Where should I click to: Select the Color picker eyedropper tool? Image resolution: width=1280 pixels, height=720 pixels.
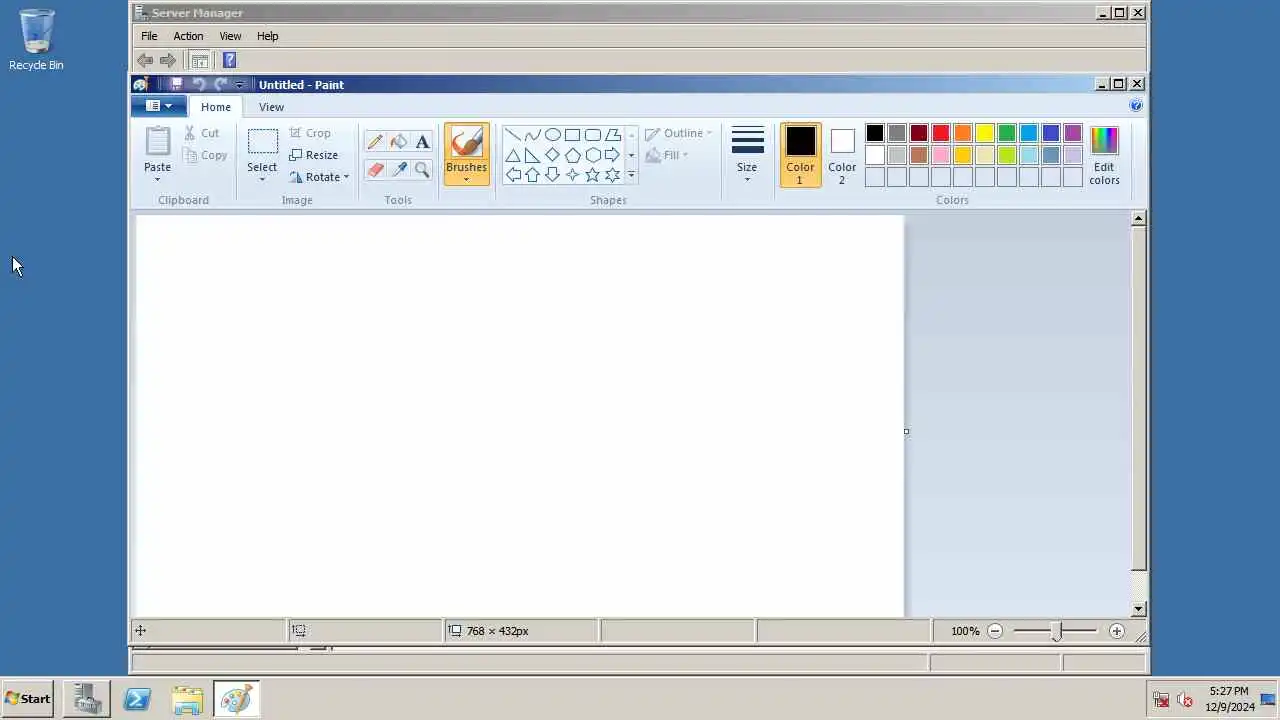399,170
